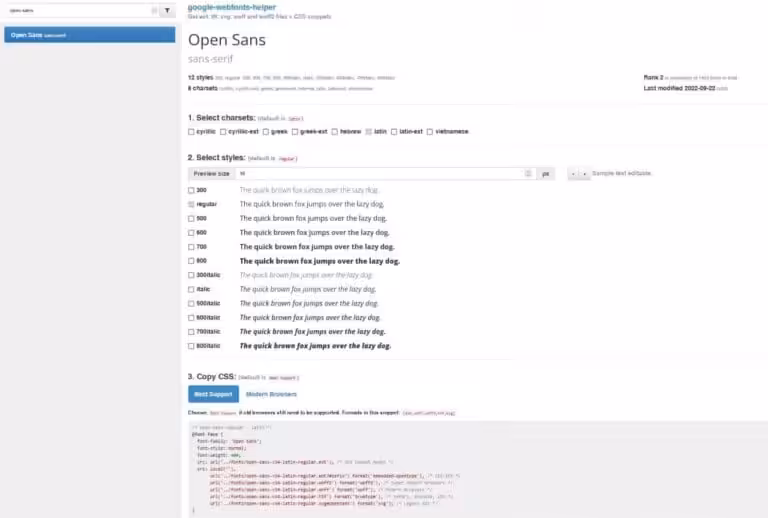Click the Last modified 2022-09-22 text

(679, 88)
